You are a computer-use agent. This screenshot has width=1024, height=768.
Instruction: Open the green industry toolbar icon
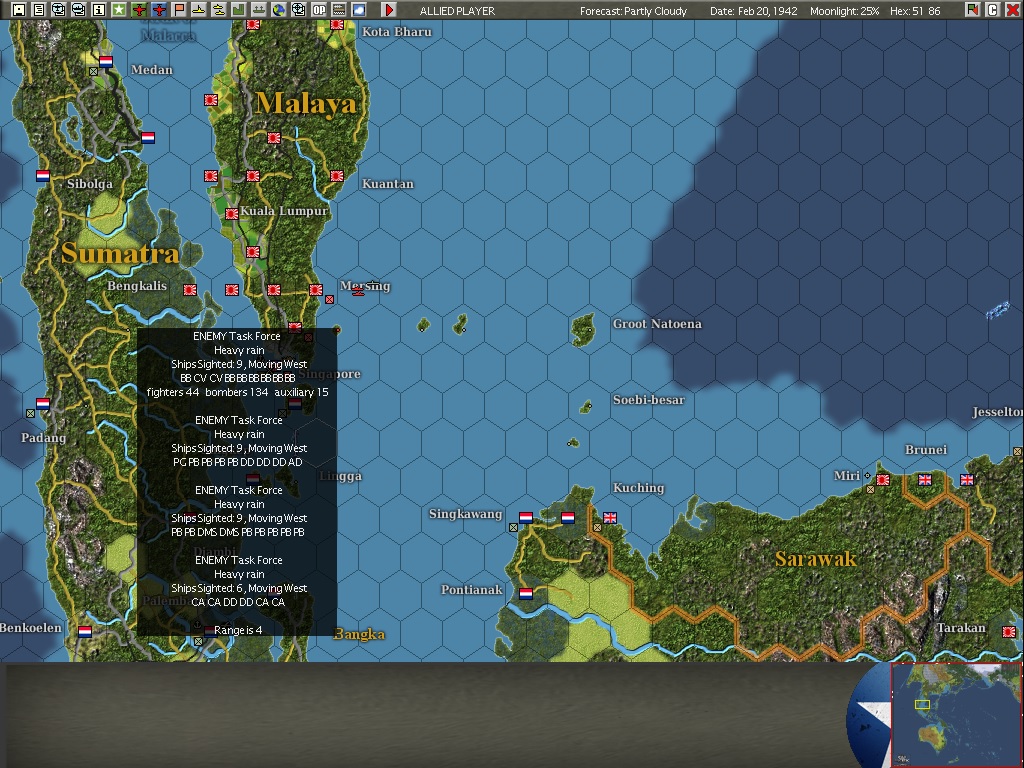coord(238,10)
